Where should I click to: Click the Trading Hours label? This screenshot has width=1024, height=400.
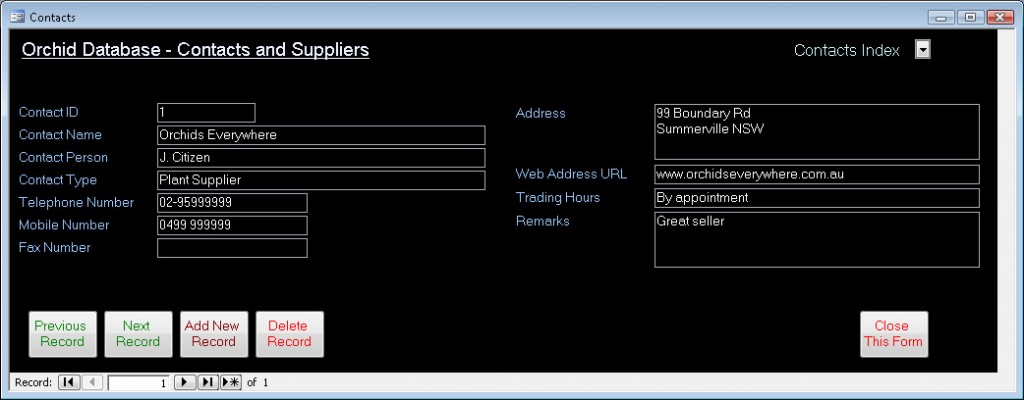pyautogui.click(x=558, y=197)
